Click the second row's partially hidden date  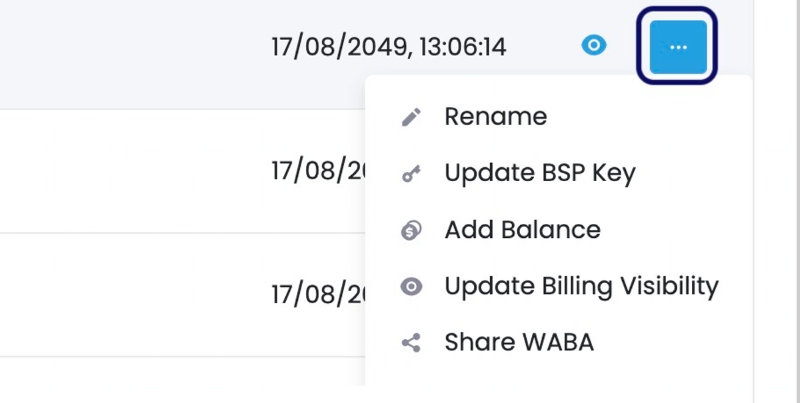(x=318, y=170)
